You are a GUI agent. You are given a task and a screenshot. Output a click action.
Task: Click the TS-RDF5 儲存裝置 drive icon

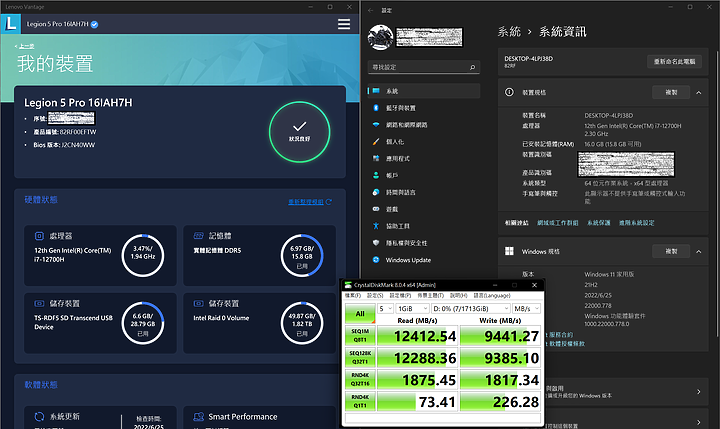(x=39, y=304)
